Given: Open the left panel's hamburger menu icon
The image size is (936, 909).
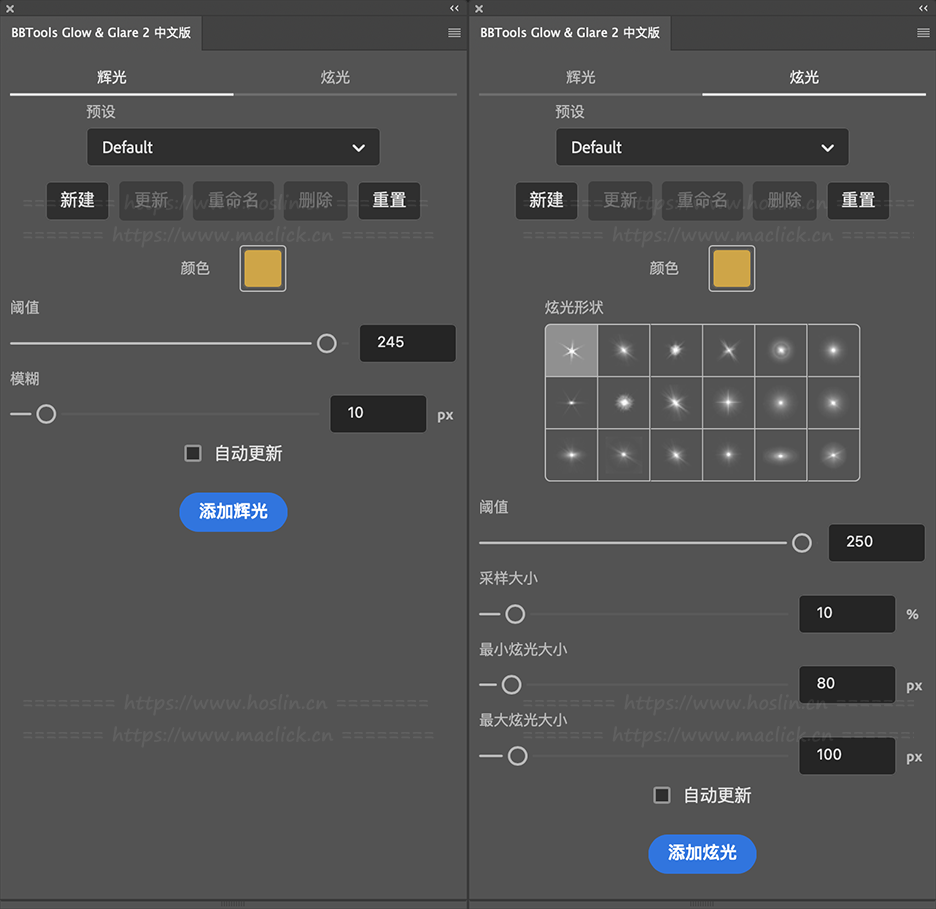Looking at the screenshot, I should (454, 33).
